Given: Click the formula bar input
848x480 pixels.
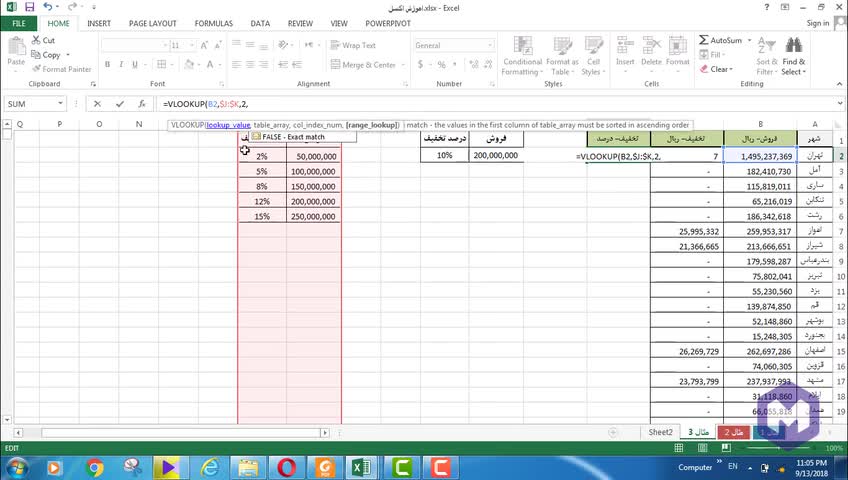Looking at the screenshot, I should pos(495,104).
